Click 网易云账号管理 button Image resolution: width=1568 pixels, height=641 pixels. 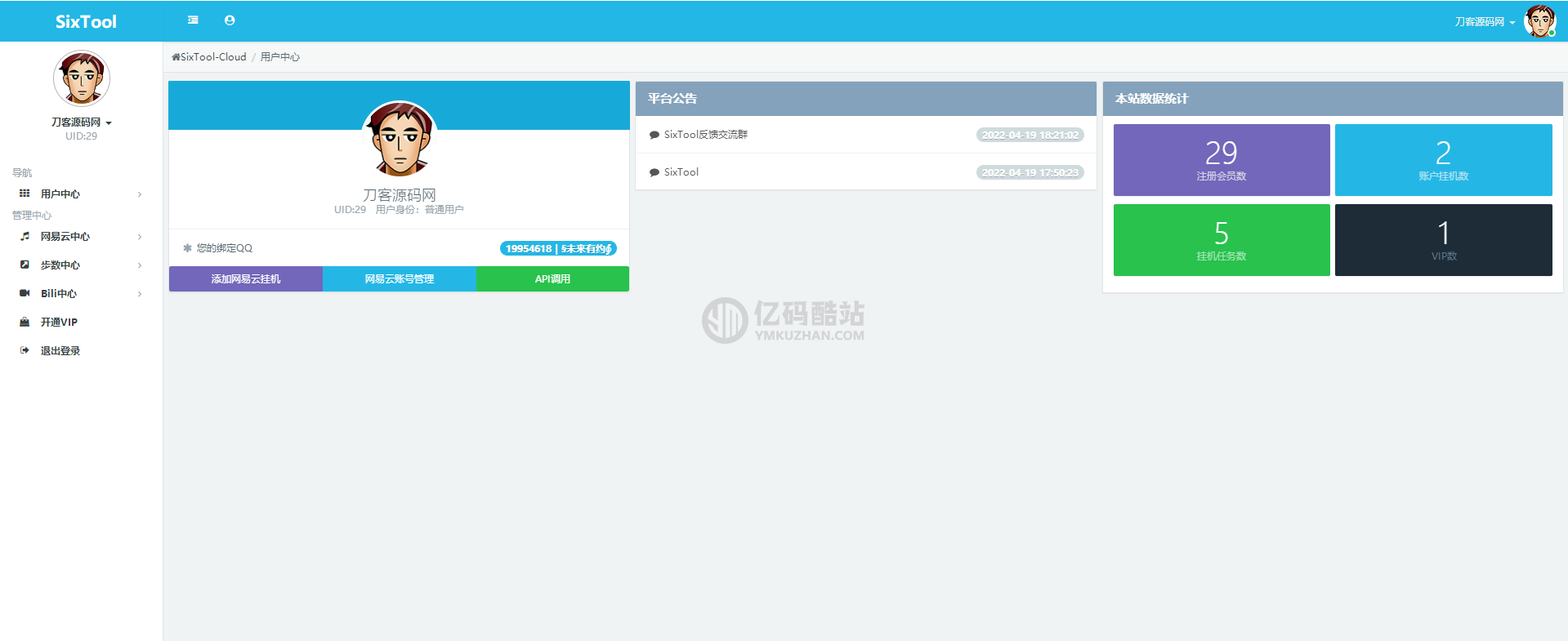pyautogui.click(x=400, y=278)
